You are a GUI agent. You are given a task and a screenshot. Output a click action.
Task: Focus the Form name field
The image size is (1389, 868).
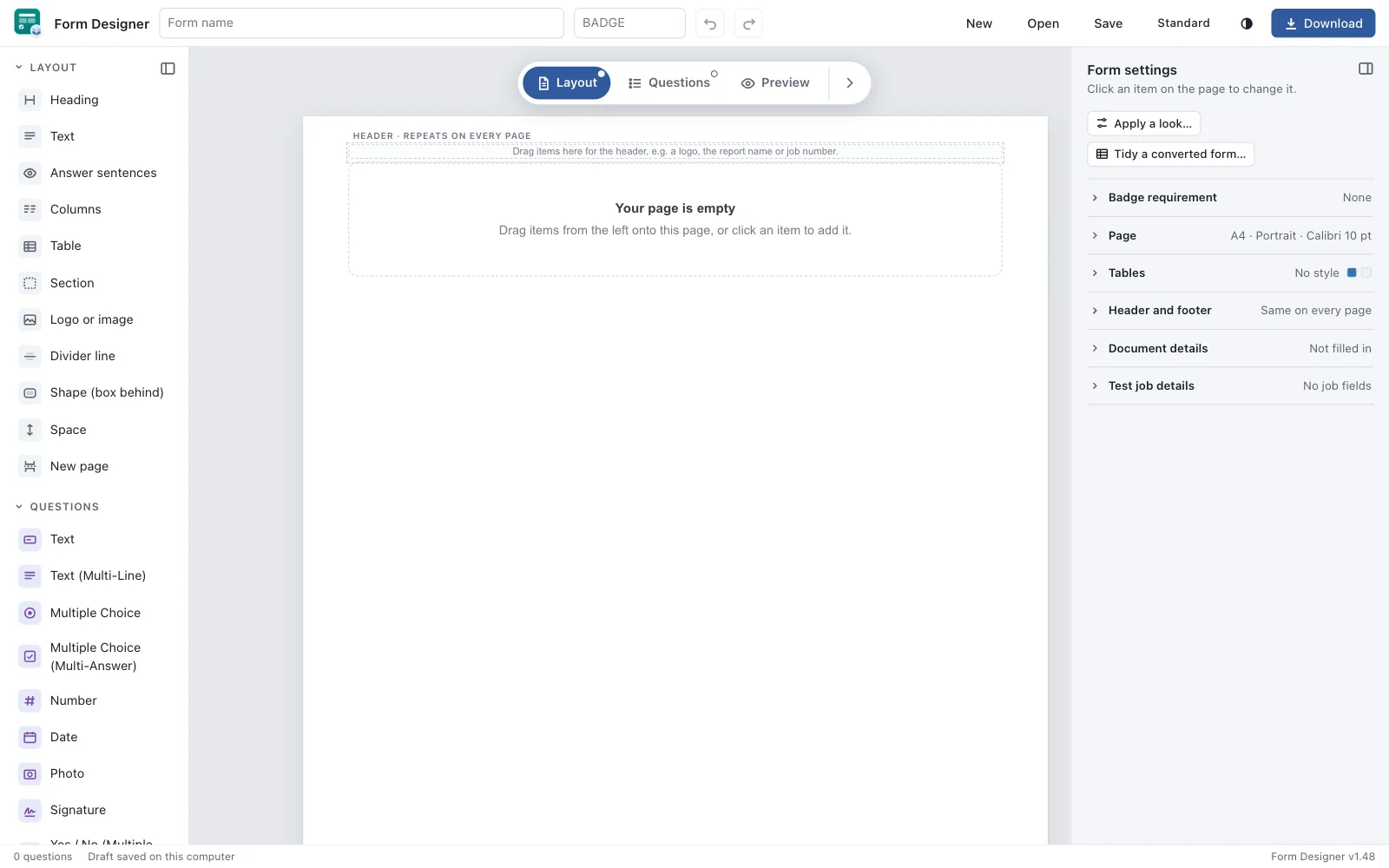pos(361,23)
